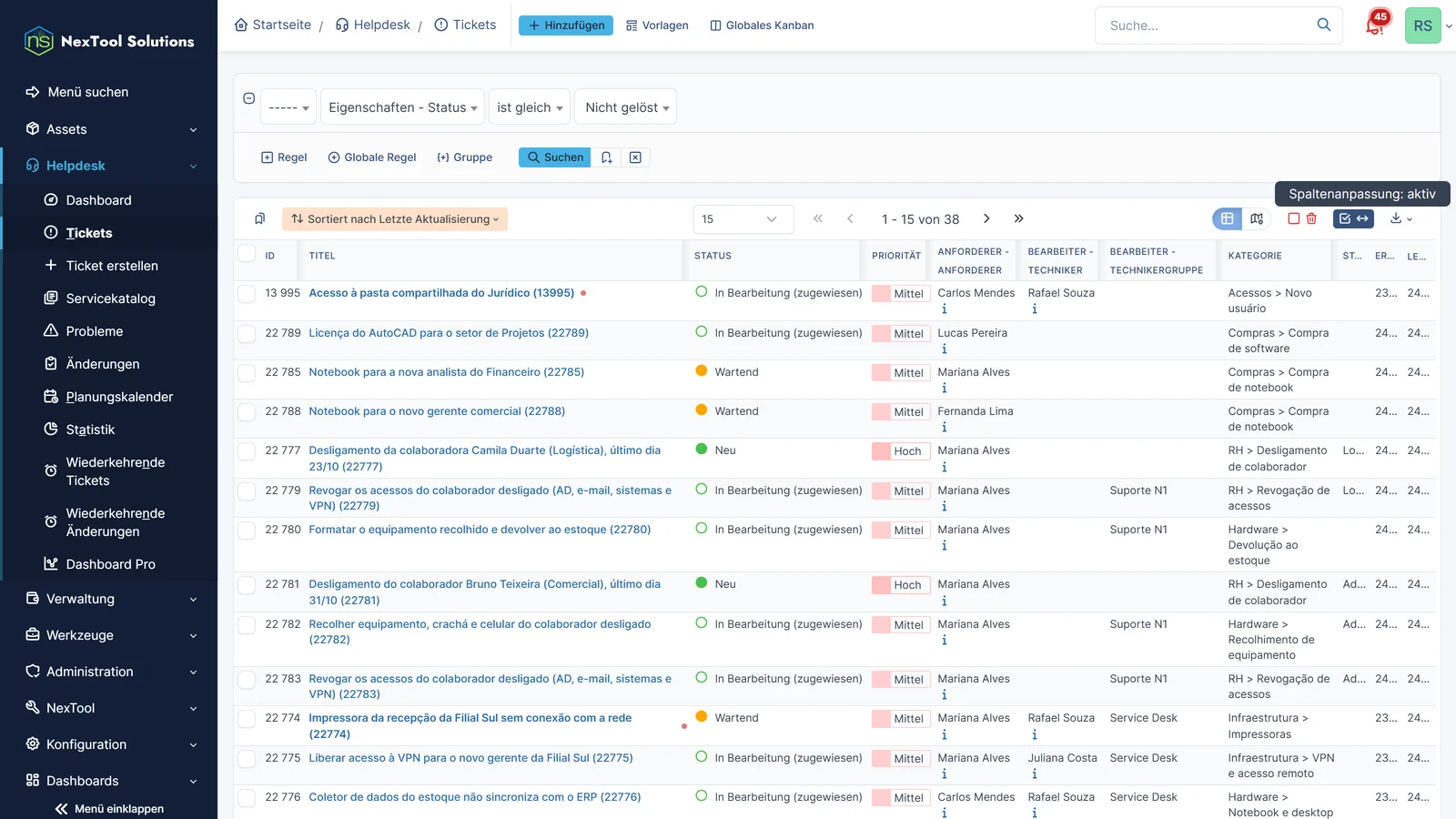Go to Planungskalender in sidebar

(119, 397)
